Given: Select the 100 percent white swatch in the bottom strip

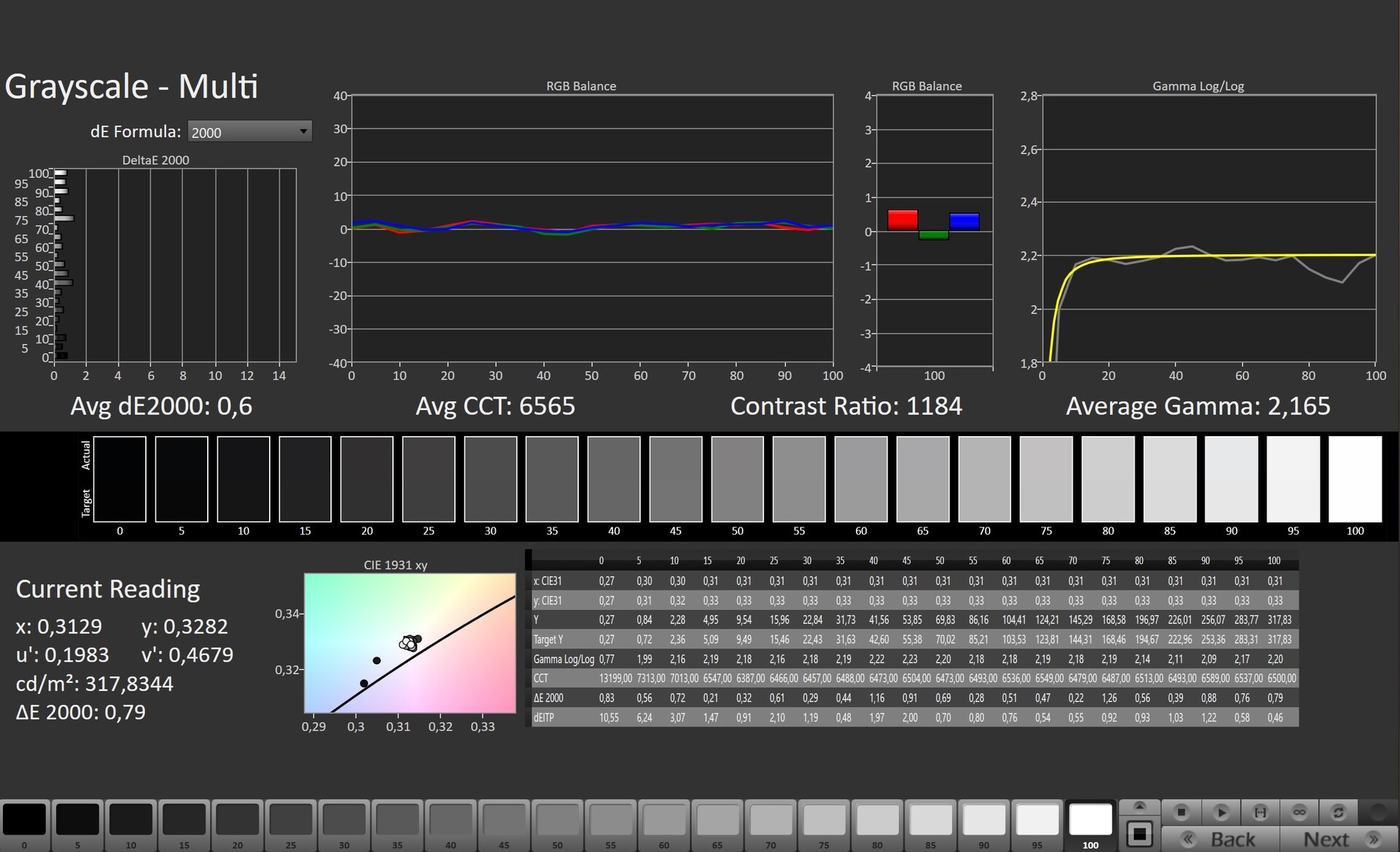Looking at the screenshot, I should click(x=1090, y=820).
